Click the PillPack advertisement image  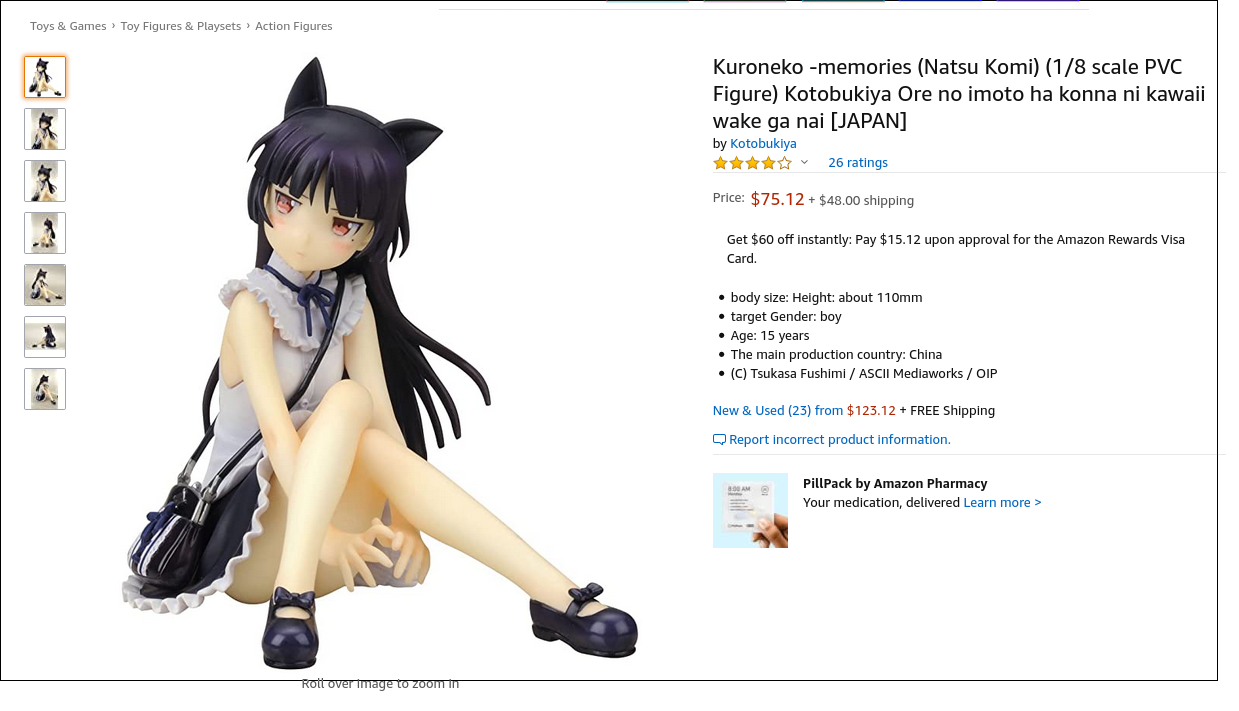coord(750,510)
